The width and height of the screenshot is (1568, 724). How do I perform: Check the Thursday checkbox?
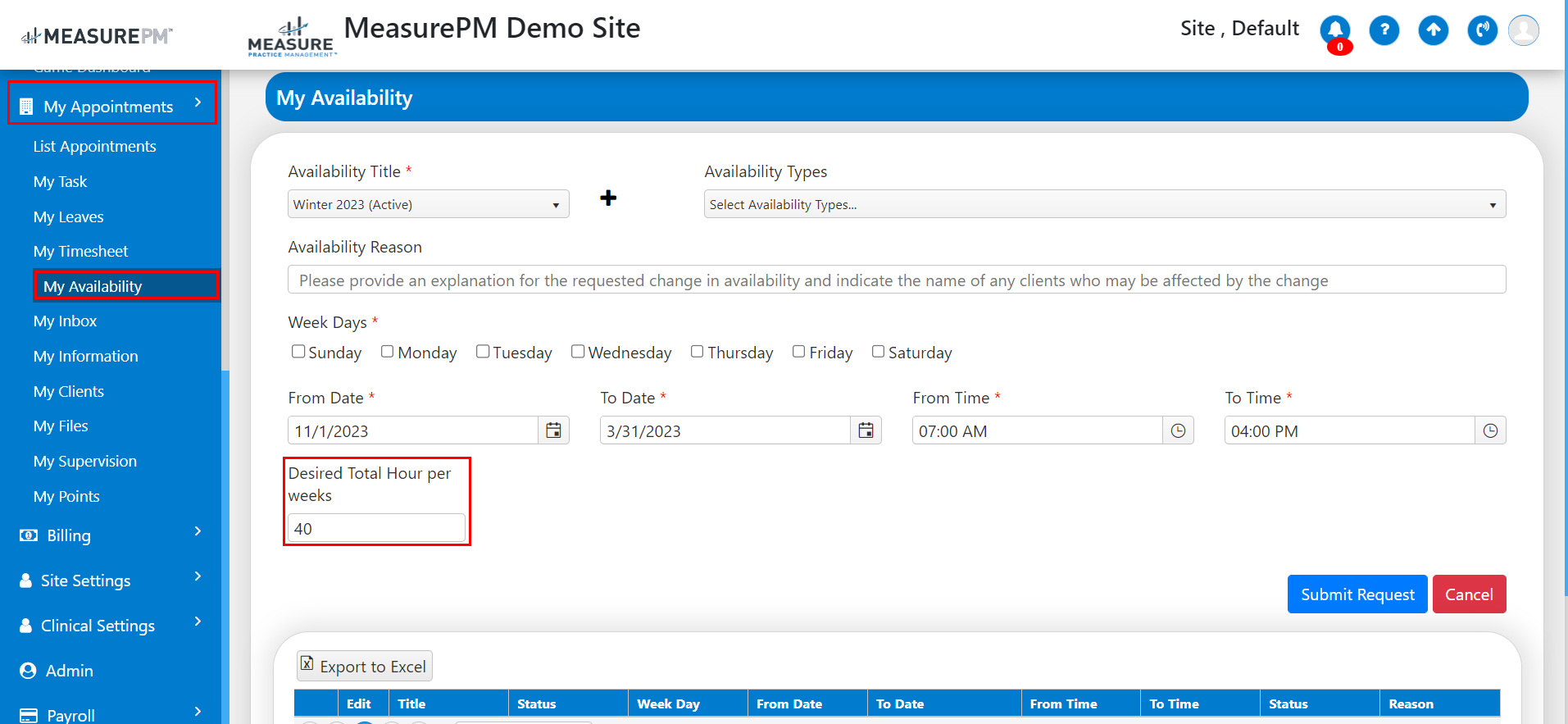pos(698,351)
